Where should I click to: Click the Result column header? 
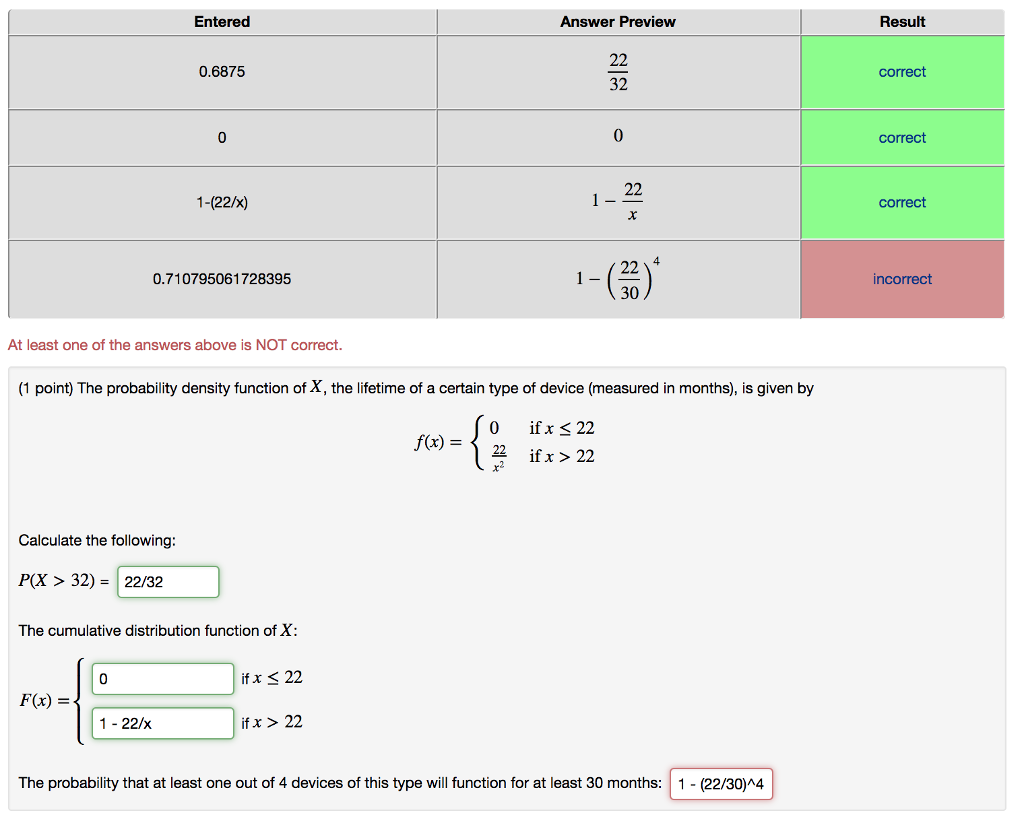click(901, 21)
